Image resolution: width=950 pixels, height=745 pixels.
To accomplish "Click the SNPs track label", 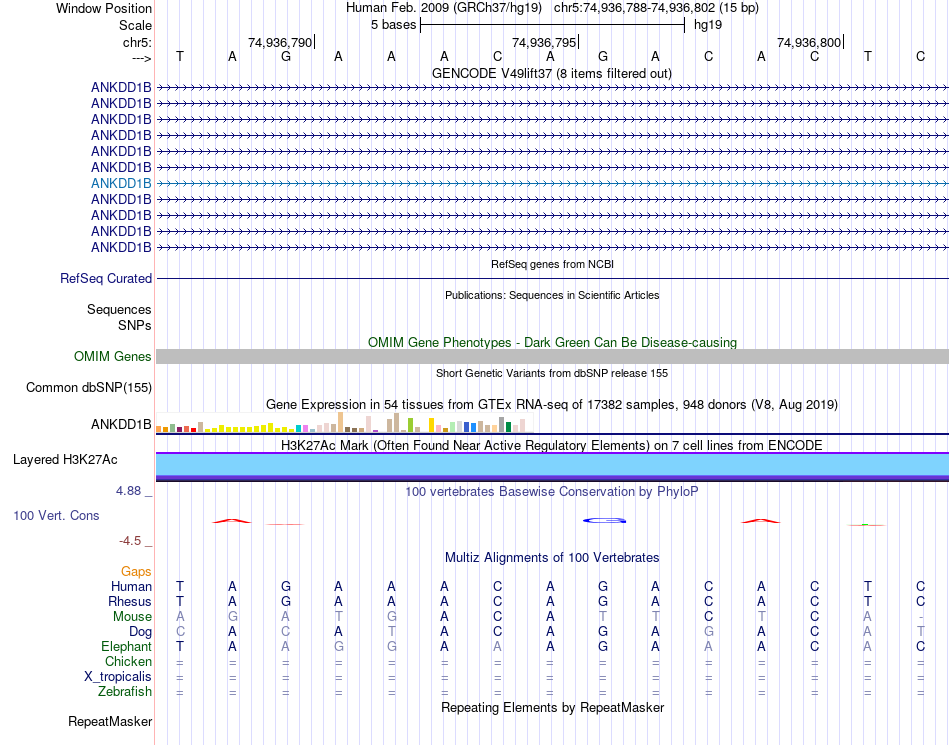I will pos(135,325).
